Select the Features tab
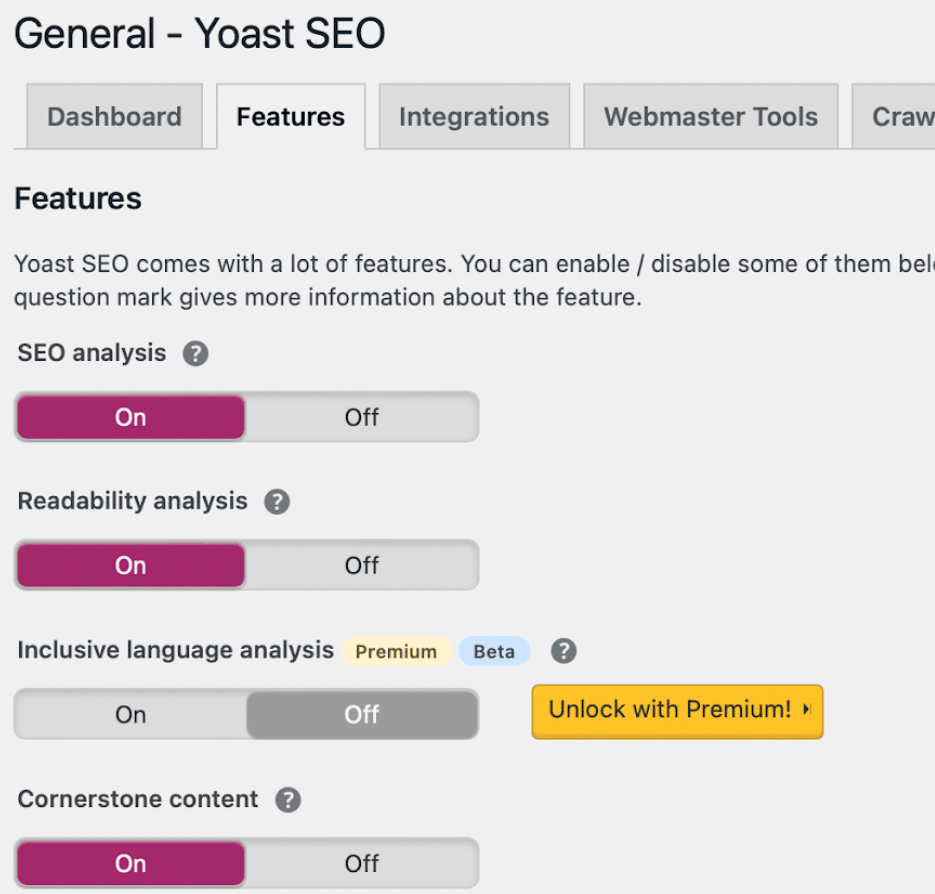Image resolution: width=935 pixels, height=894 pixels. [290, 116]
